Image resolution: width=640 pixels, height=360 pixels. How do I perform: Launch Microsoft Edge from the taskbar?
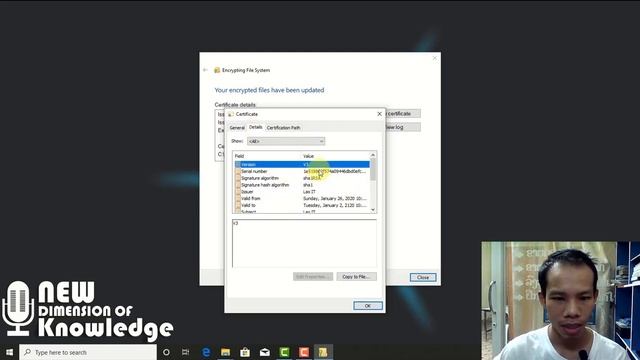[206, 352]
